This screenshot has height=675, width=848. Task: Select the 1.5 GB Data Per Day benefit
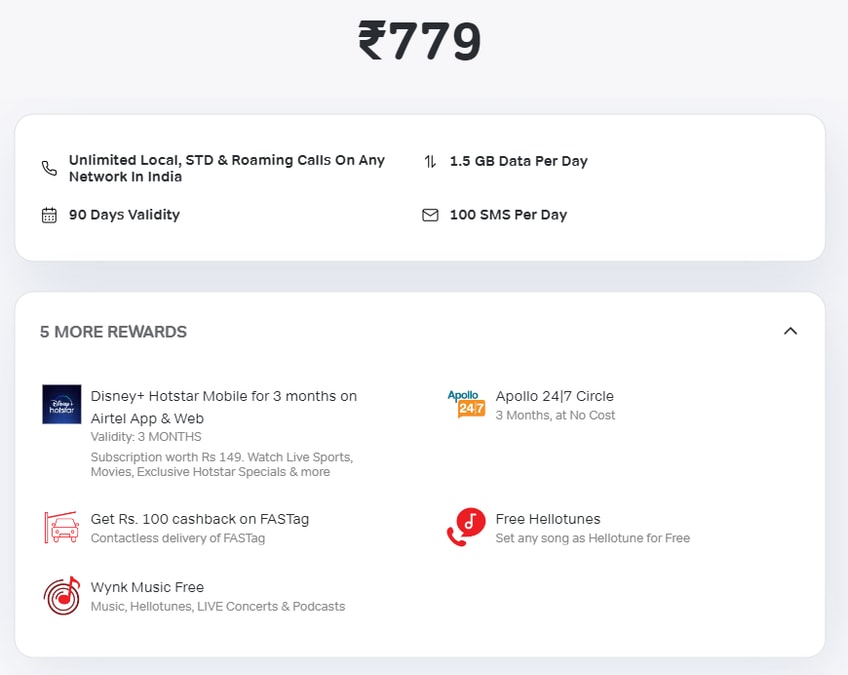(520, 161)
